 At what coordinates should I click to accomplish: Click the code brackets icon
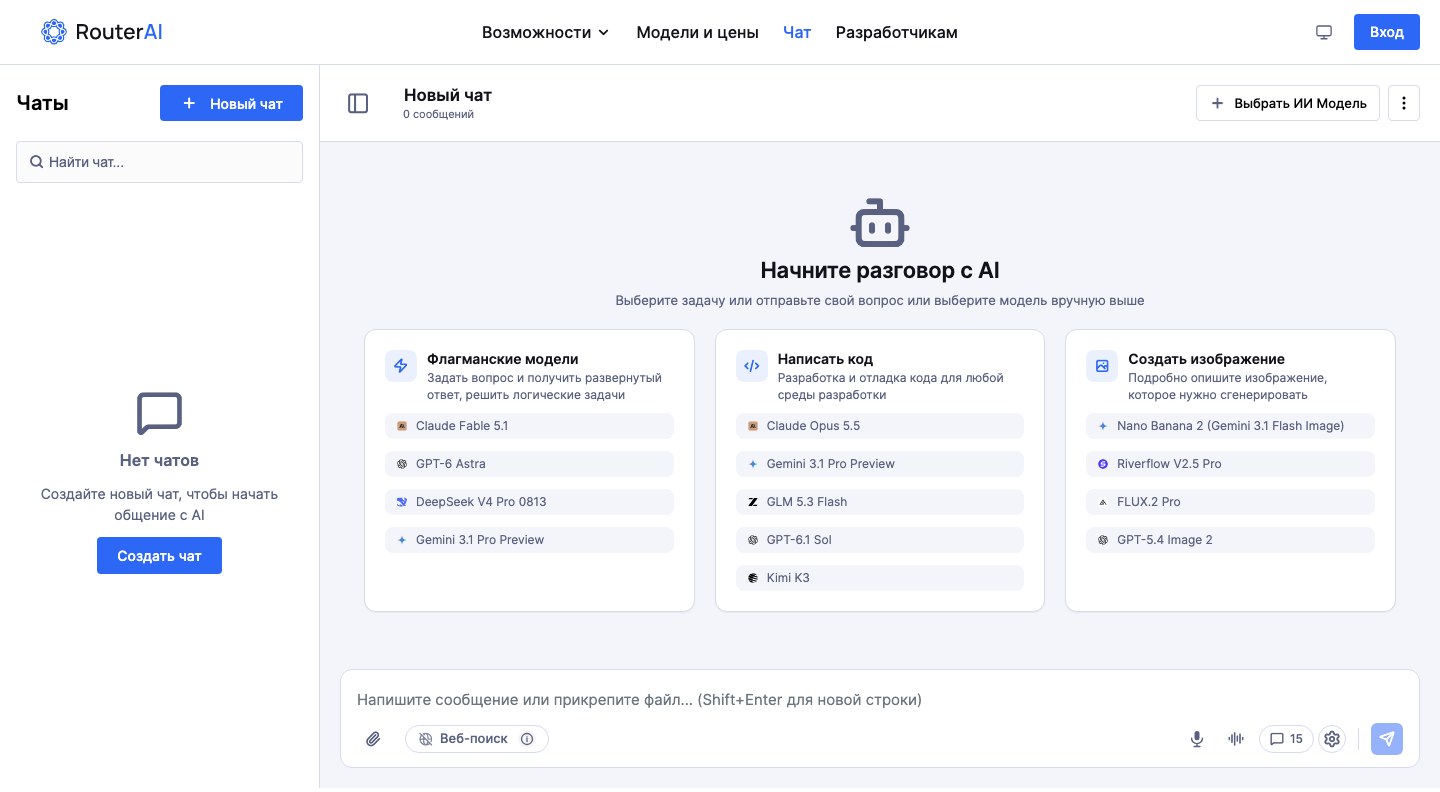[752, 366]
